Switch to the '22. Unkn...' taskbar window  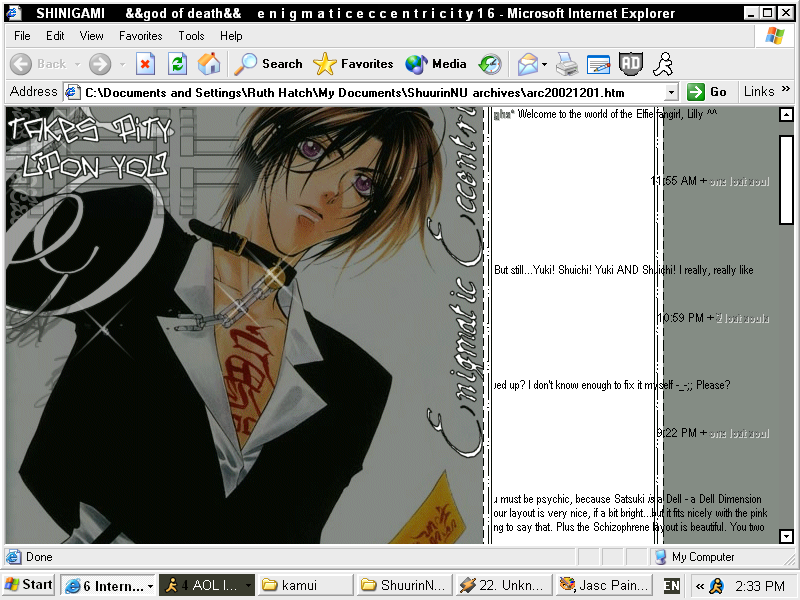(x=503, y=585)
